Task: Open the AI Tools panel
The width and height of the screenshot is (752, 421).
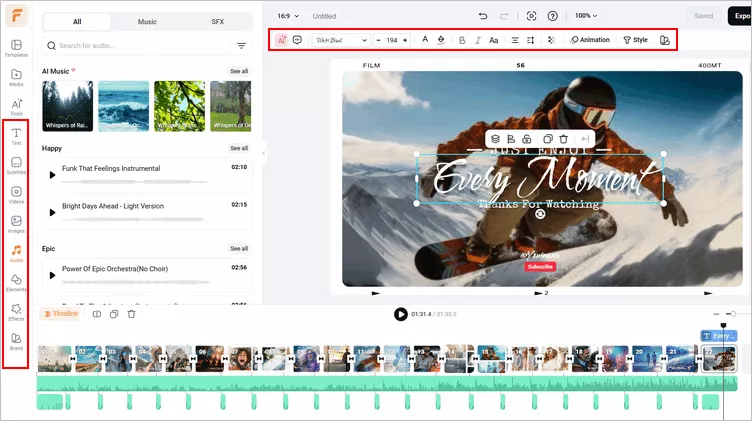Action: pyautogui.click(x=16, y=107)
